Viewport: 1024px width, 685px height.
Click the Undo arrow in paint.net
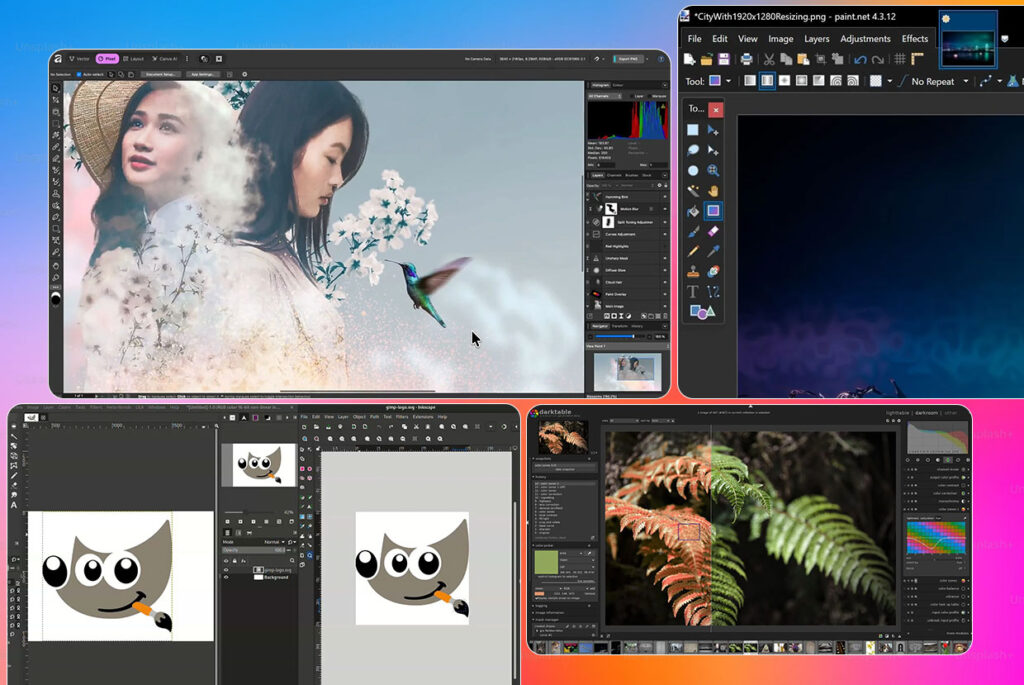point(860,59)
